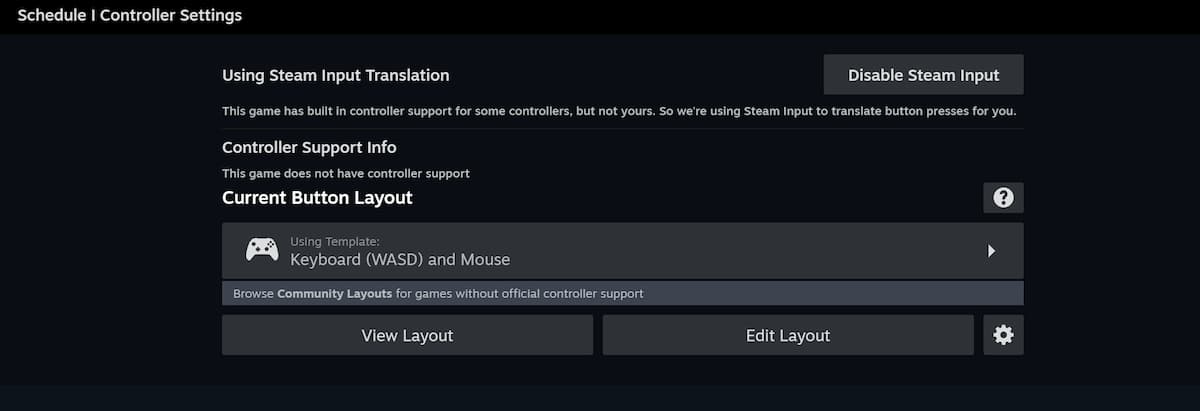
Task: Click the 'Controller Support Info' heading
Action: click(x=309, y=147)
